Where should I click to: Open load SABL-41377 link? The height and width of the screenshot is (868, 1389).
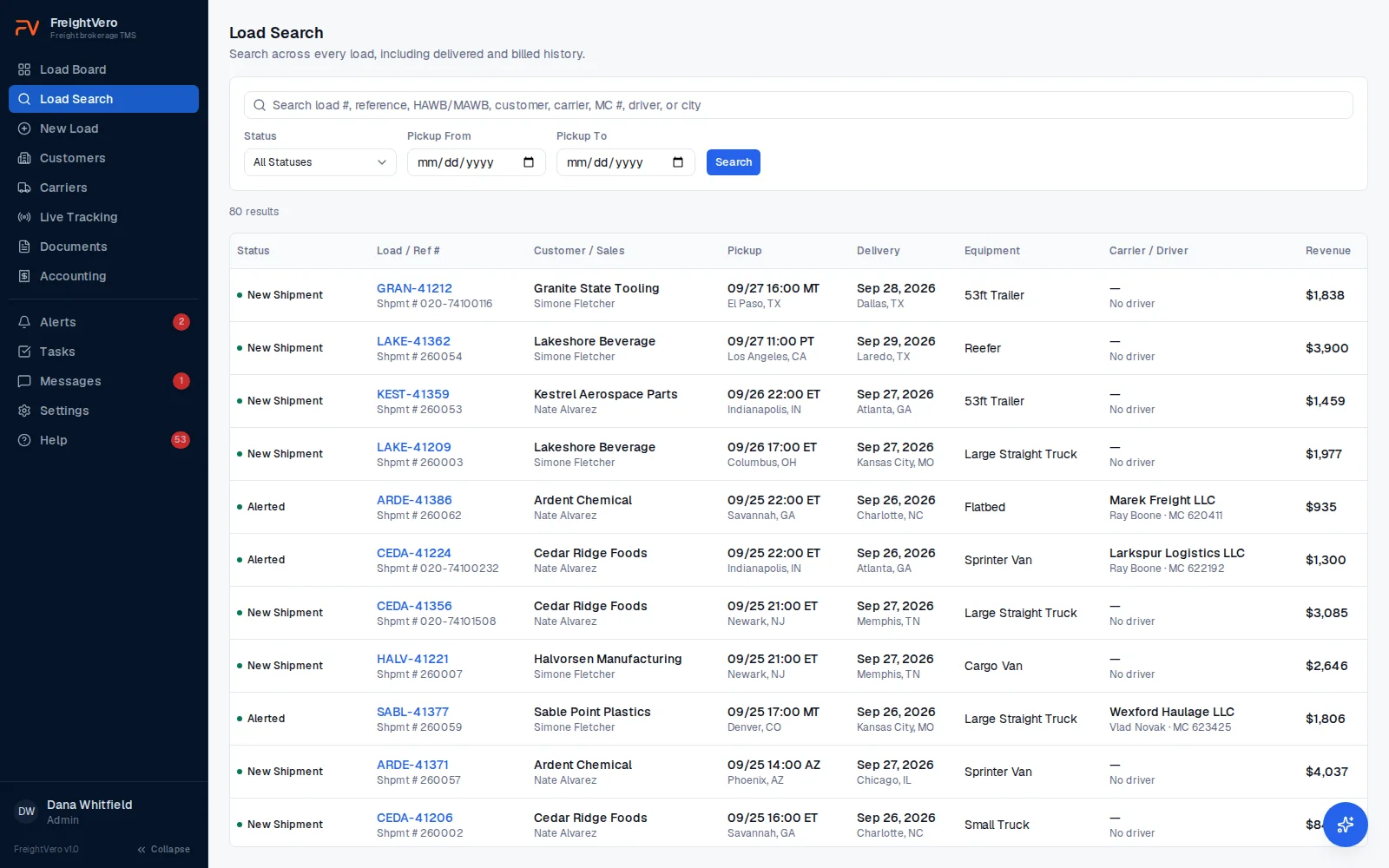point(412,712)
